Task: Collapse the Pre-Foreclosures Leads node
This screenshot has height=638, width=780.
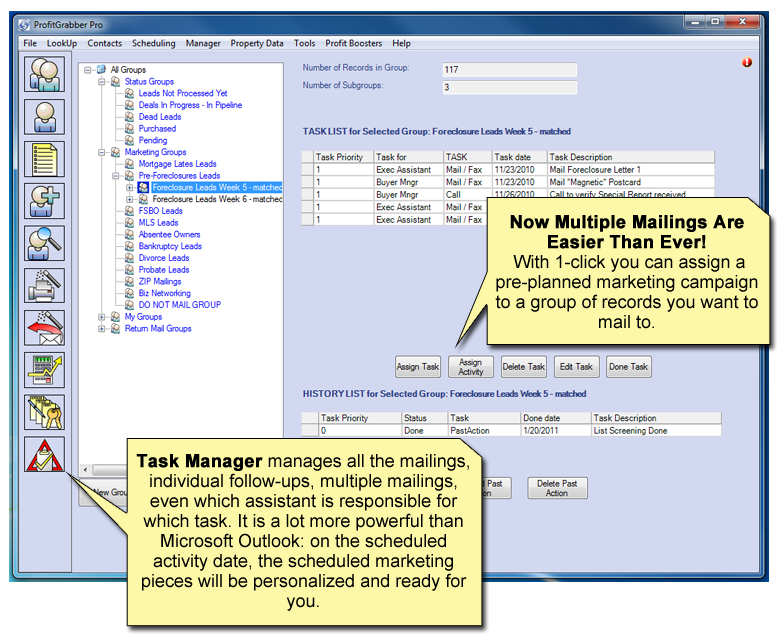Action: 115,176
